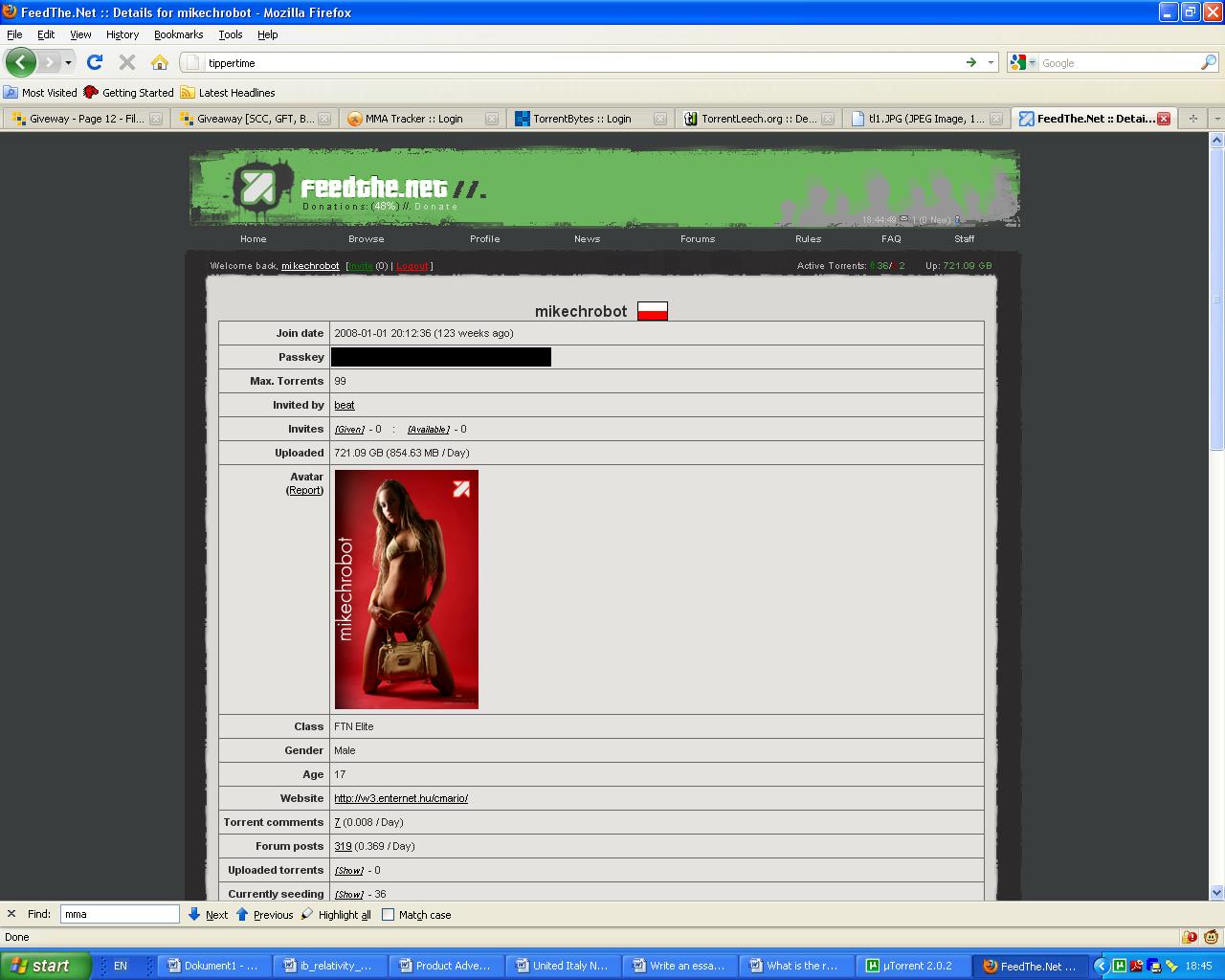The height and width of the screenshot is (980, 1225).
Task: Open the back/forward history dropdown
Action: 68,62
